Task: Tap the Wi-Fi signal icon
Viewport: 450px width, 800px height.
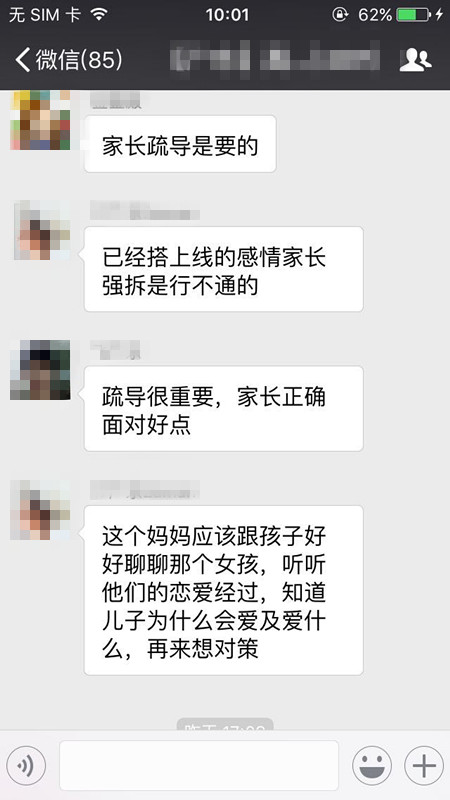Action: 99,14
